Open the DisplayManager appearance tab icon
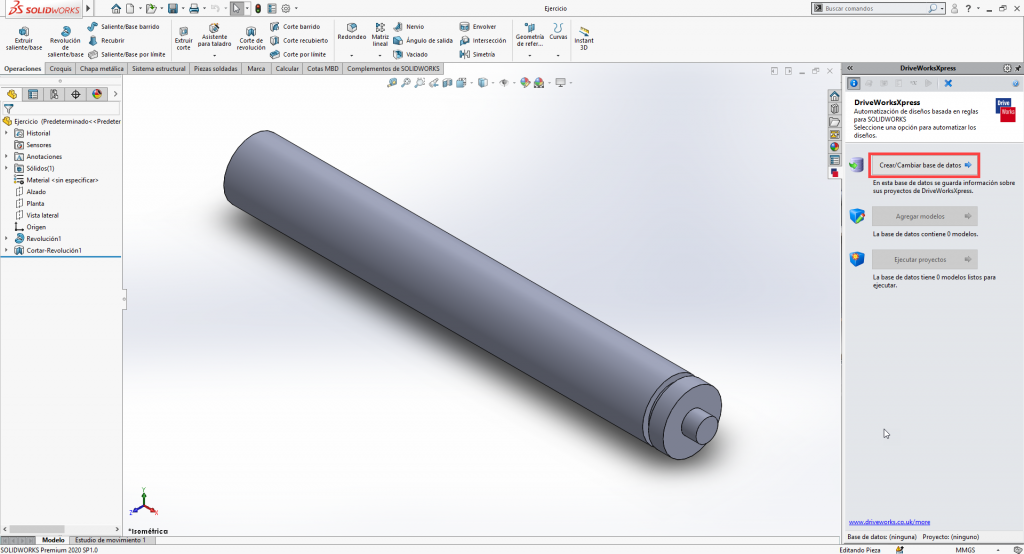 click(97, 94)
